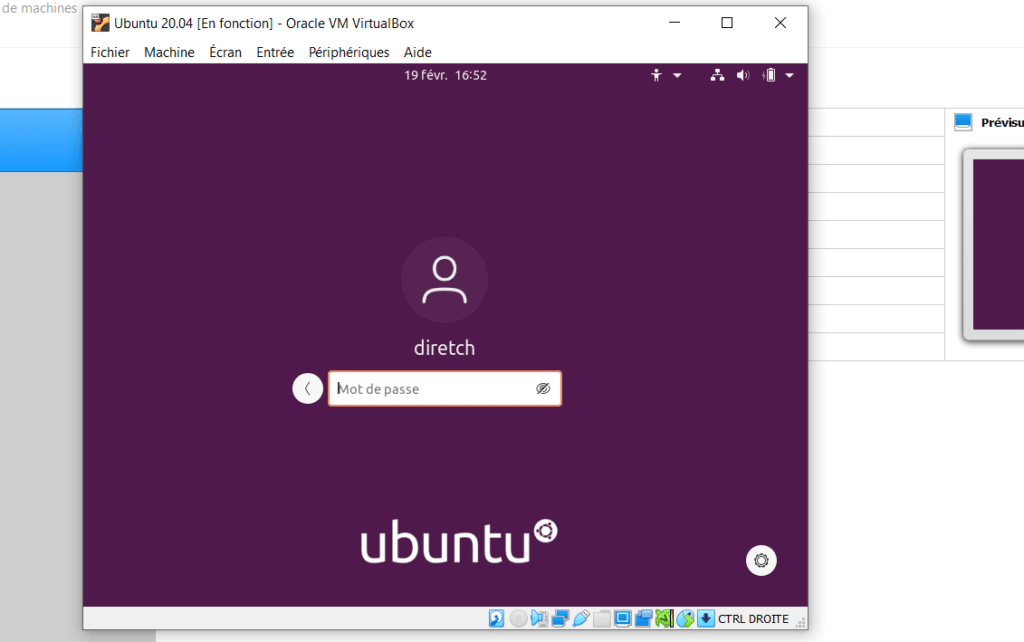Close the Ubuntu 20.04 VM window
The width and height of the screenshot is (1024, 642).
pos(780,23)
